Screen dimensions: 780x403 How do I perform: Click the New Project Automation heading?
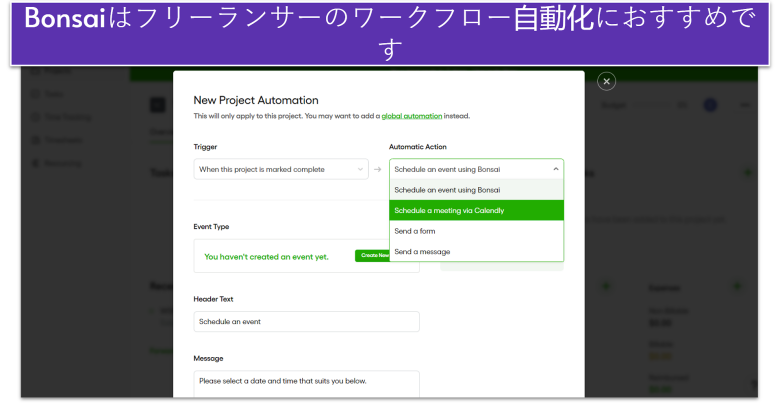point(256,100)
